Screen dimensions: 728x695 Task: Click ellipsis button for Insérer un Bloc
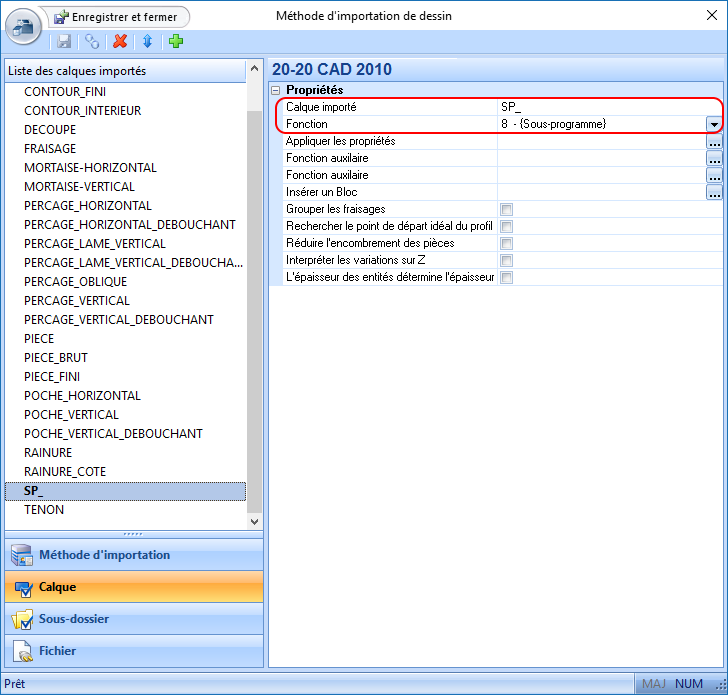[x=714, y=192]
